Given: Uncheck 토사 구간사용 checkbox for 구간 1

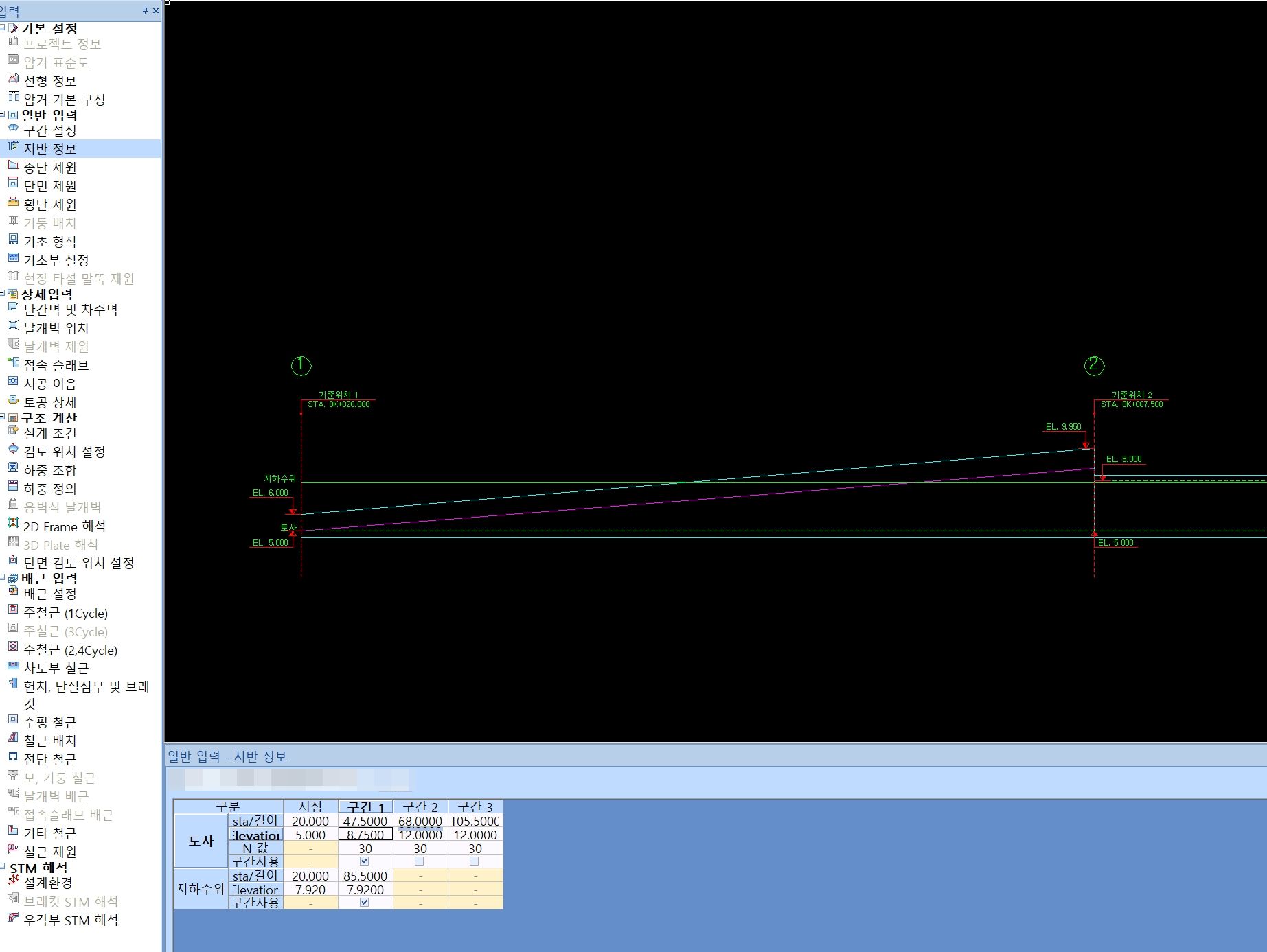Looking at the screenshot, I should click(365, 861).
